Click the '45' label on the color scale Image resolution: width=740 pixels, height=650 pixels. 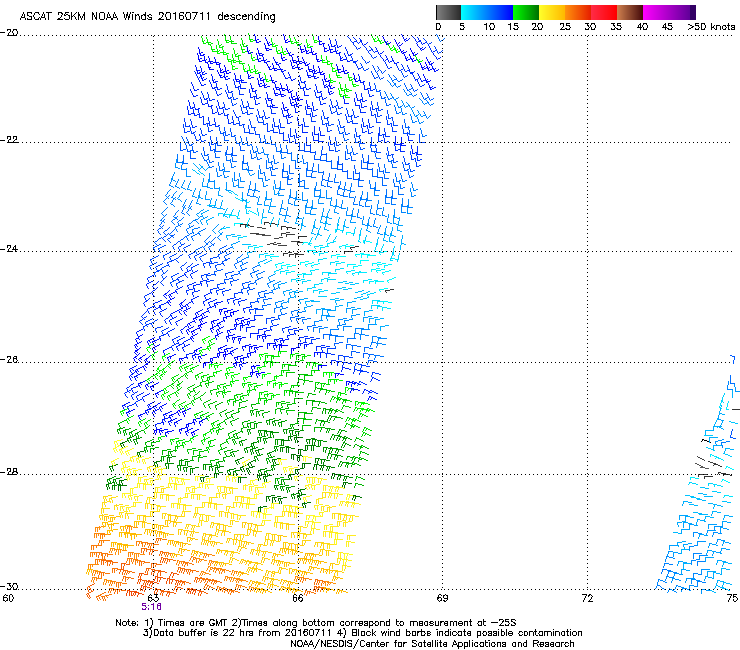click(x=667, y=27)
